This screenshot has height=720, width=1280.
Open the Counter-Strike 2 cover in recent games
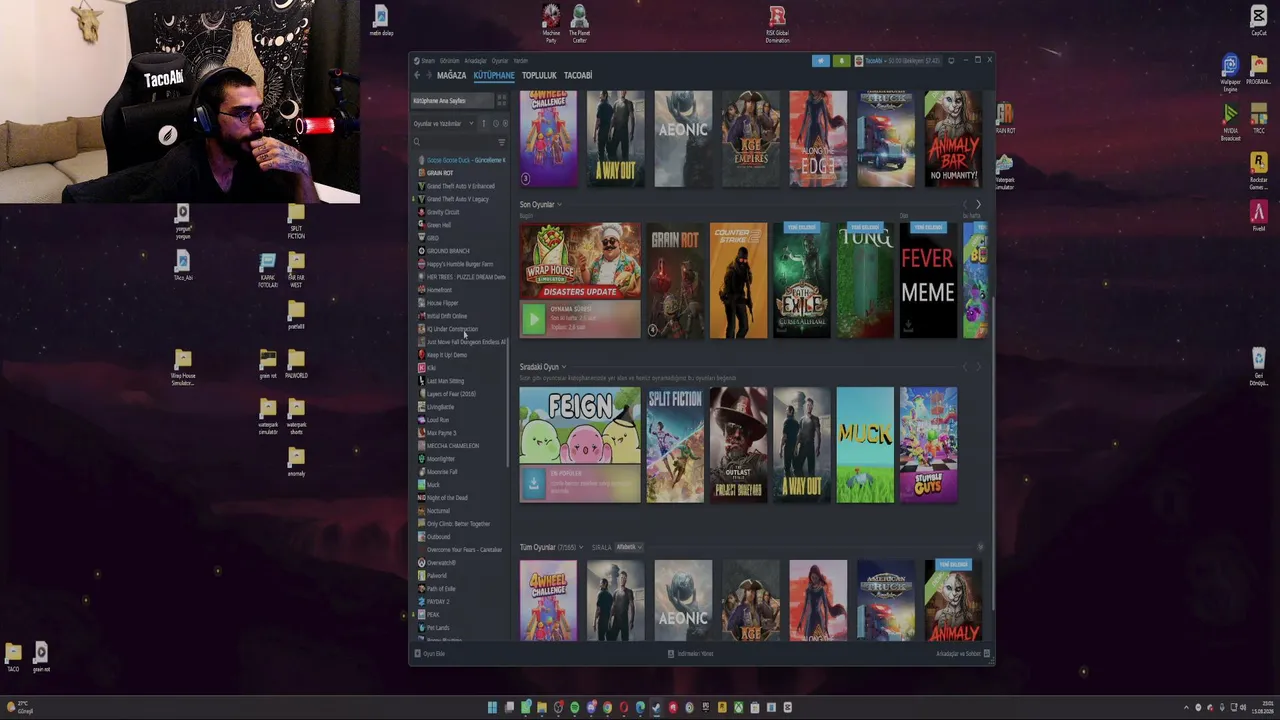[x=738, y=281]
